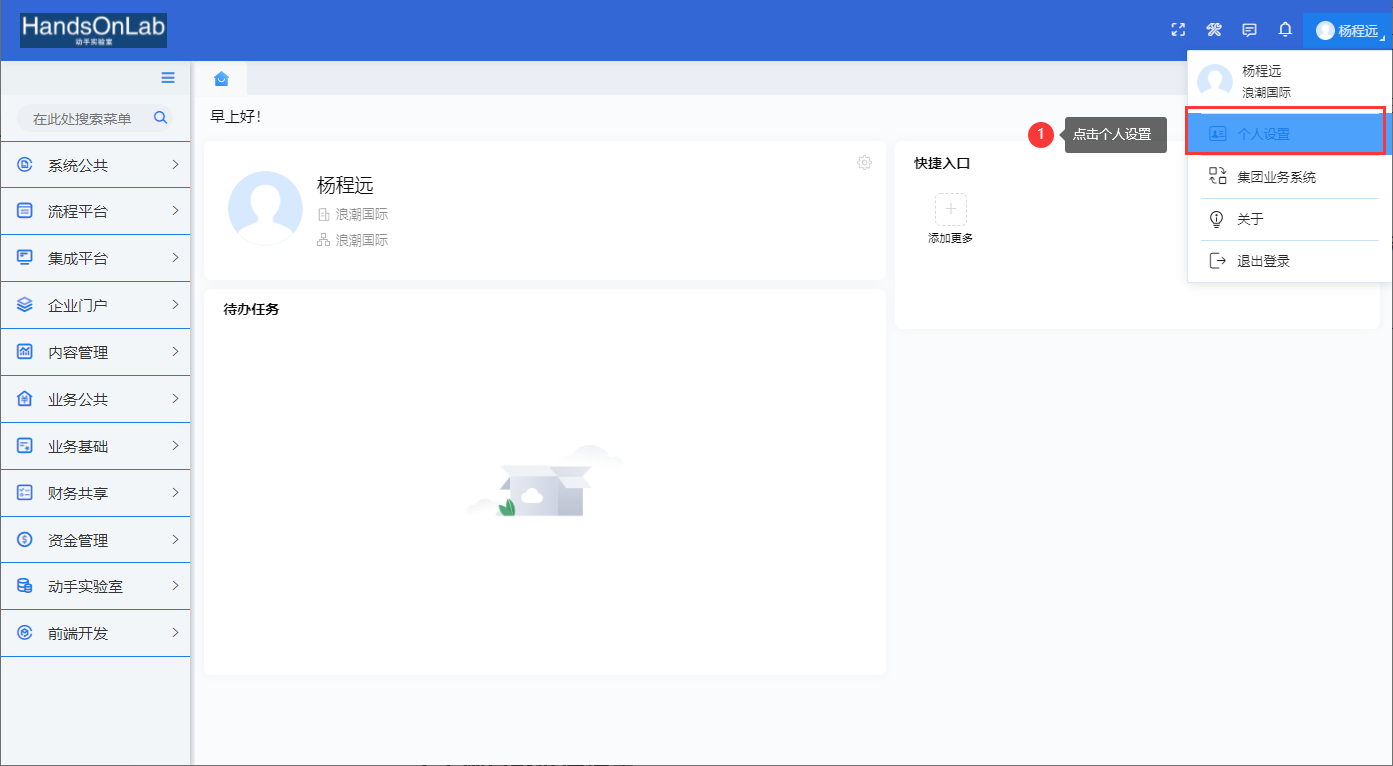This screenshot has width=1393, height=766.
Task: Click the menu search input field
Action: pos(95,118)
